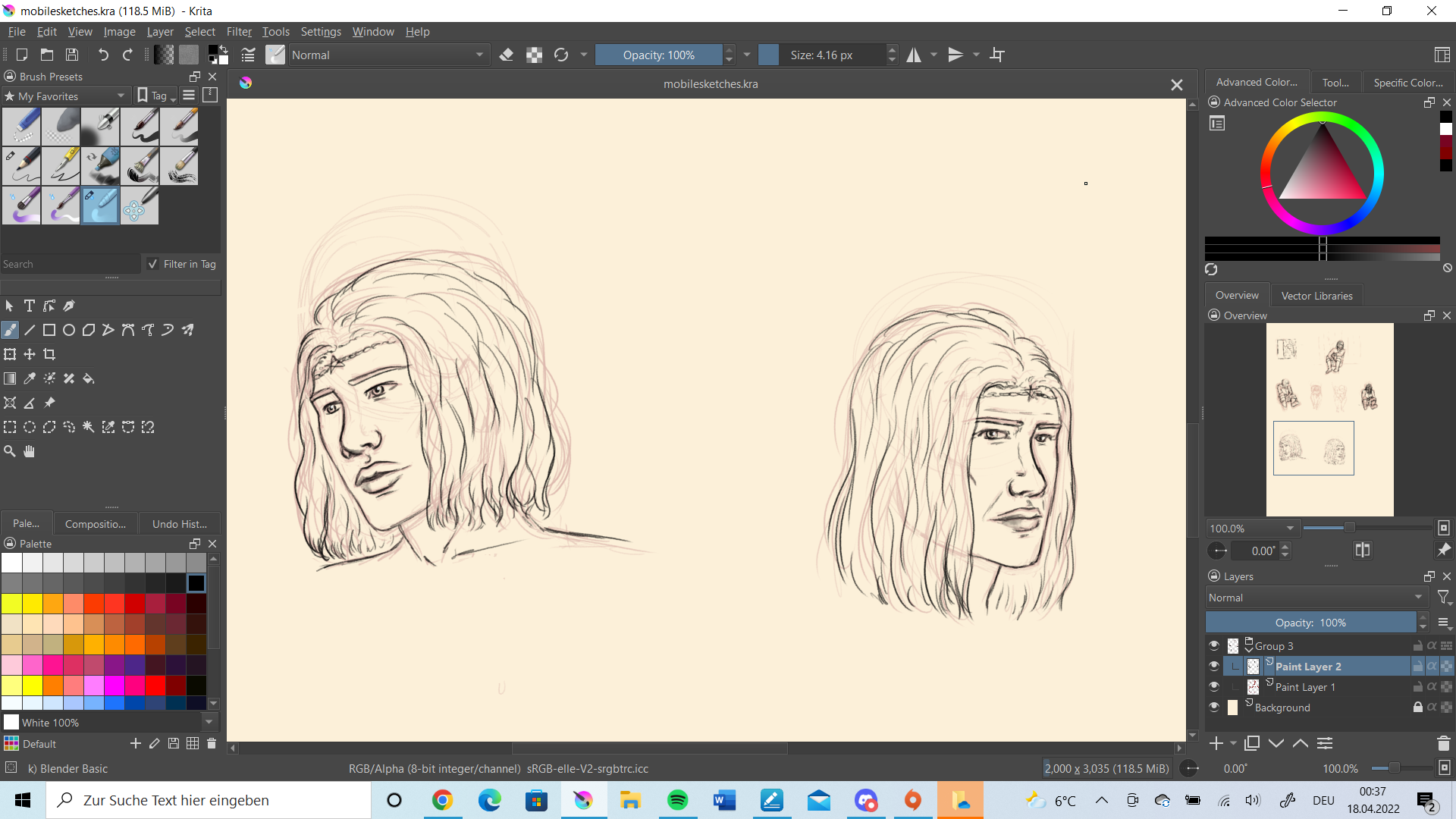Toggle eraser mode in top toolbar
The image size is (1456, 819).
[x=507, y=55]
